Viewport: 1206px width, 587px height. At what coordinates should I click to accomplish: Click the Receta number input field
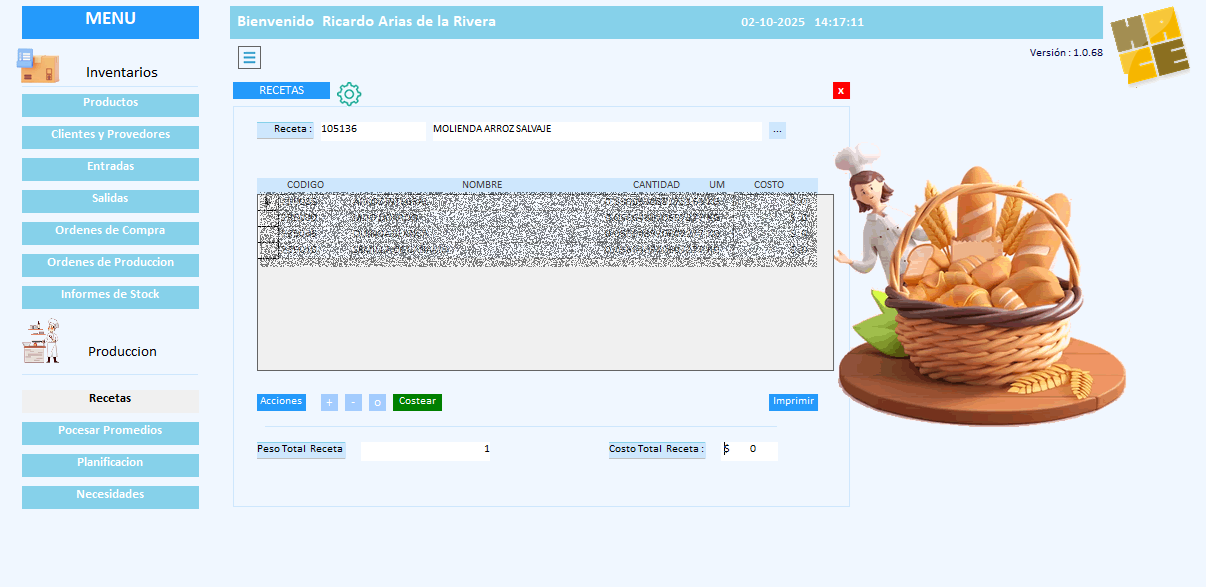pos(372,130)
